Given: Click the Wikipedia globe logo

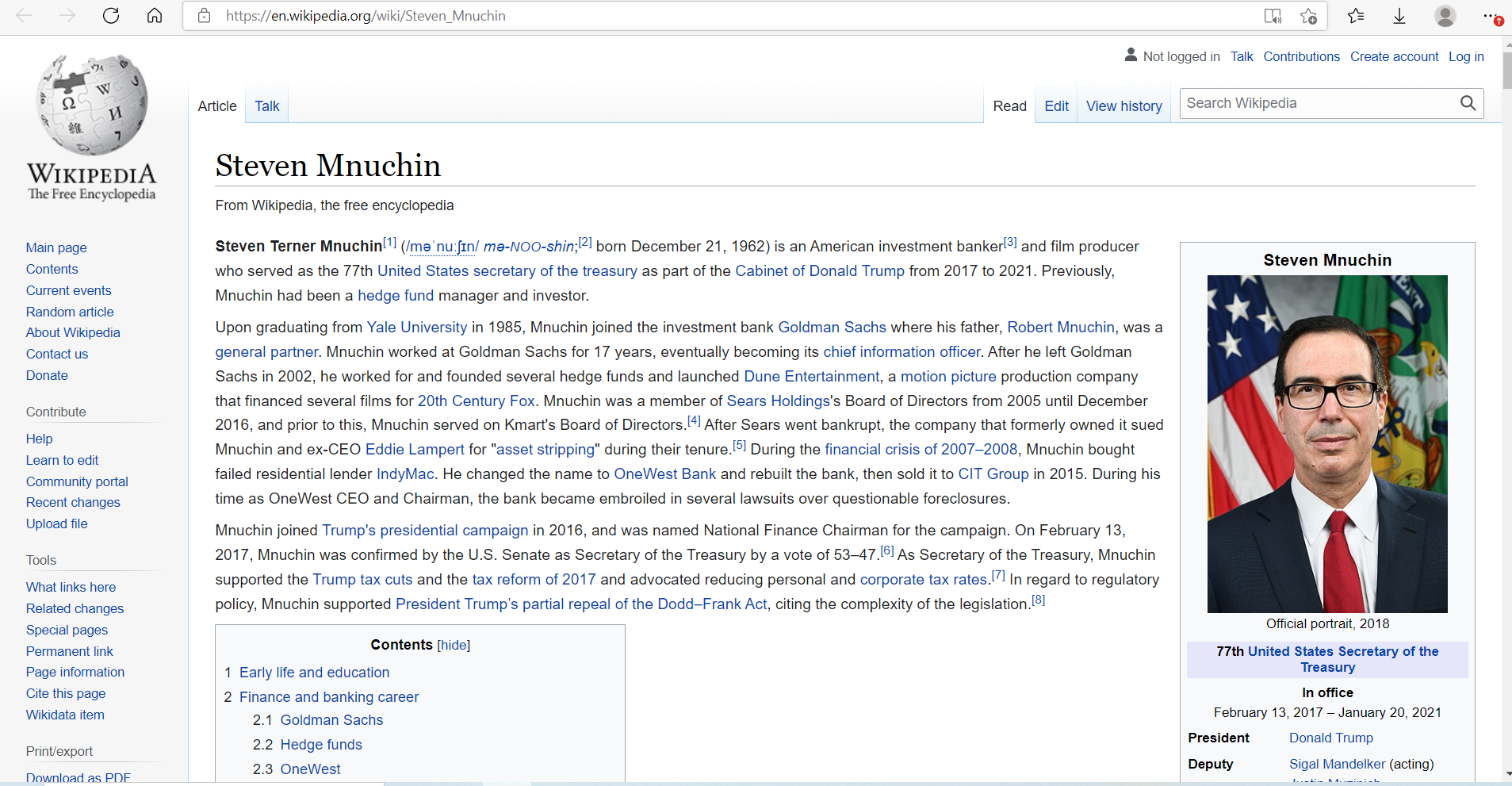Looking at the screenshot, I should [x=92, y=105].
